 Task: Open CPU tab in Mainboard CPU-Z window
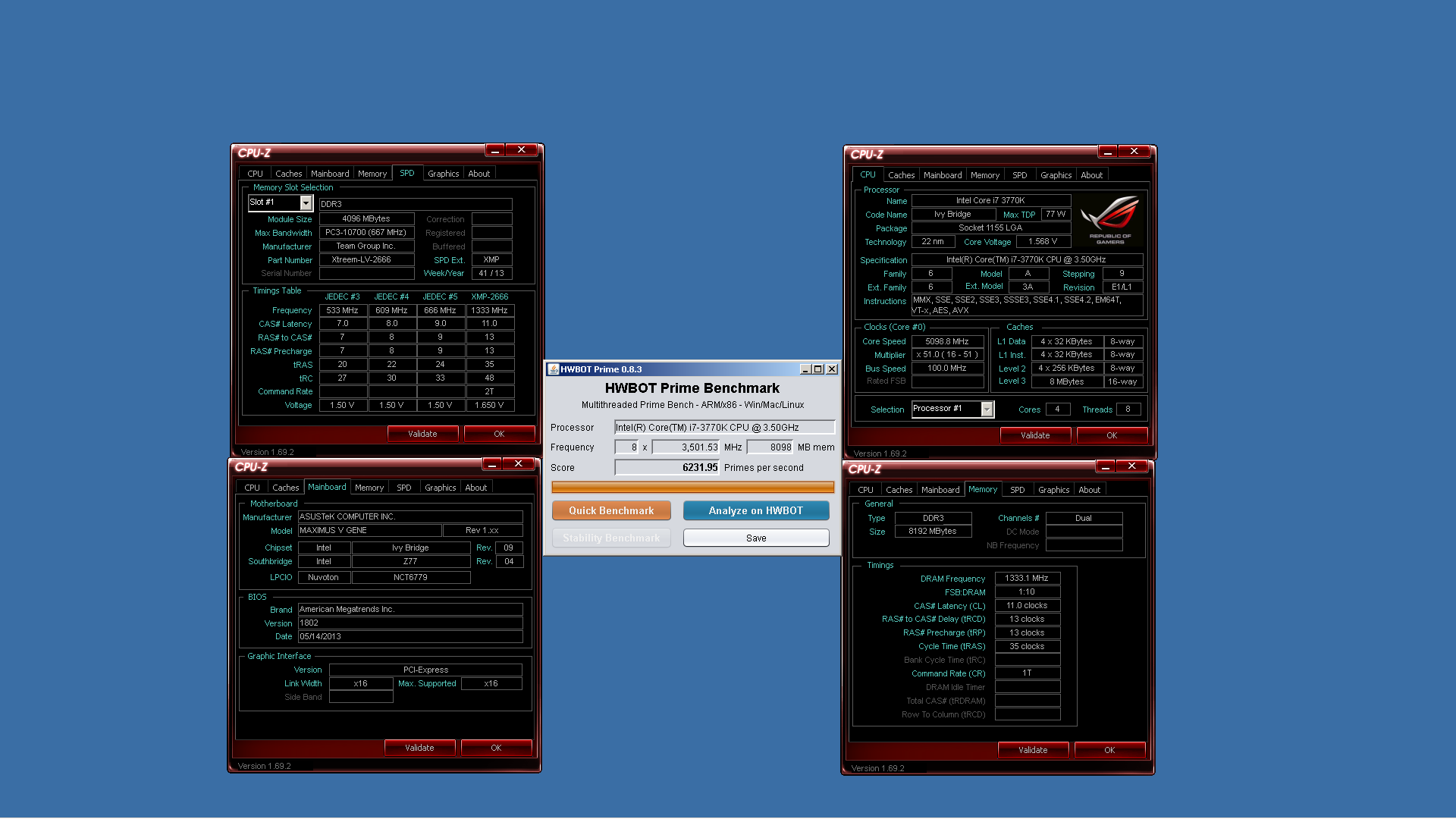[x=253, y=488]
